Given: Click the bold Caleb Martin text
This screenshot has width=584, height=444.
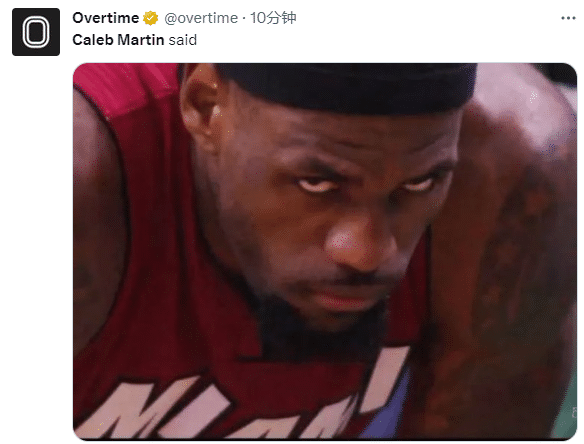Looking at the screenshot, I should click(x=118, y=40).
